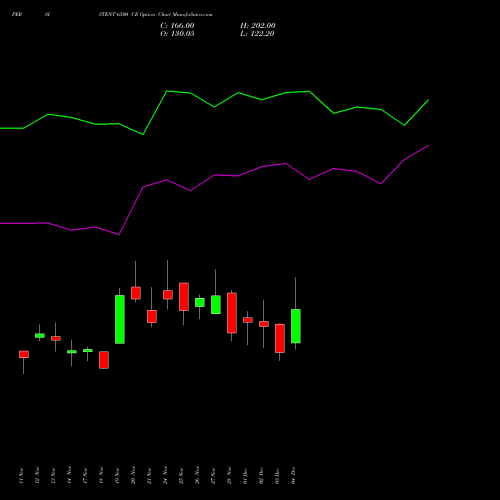
Task: Click the small red candle above 13 Nov
Action: tap(56, 338)
